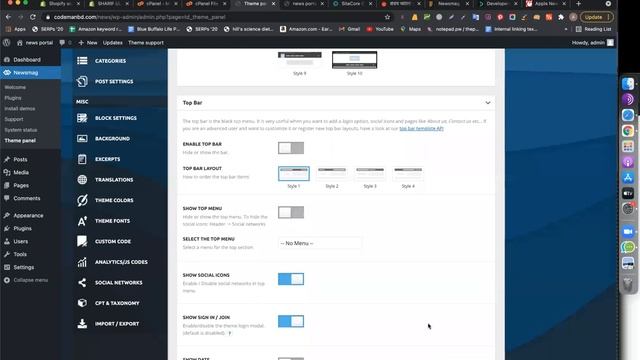
Task: Open the Social Networks share icon
Action: click(82, 282)
